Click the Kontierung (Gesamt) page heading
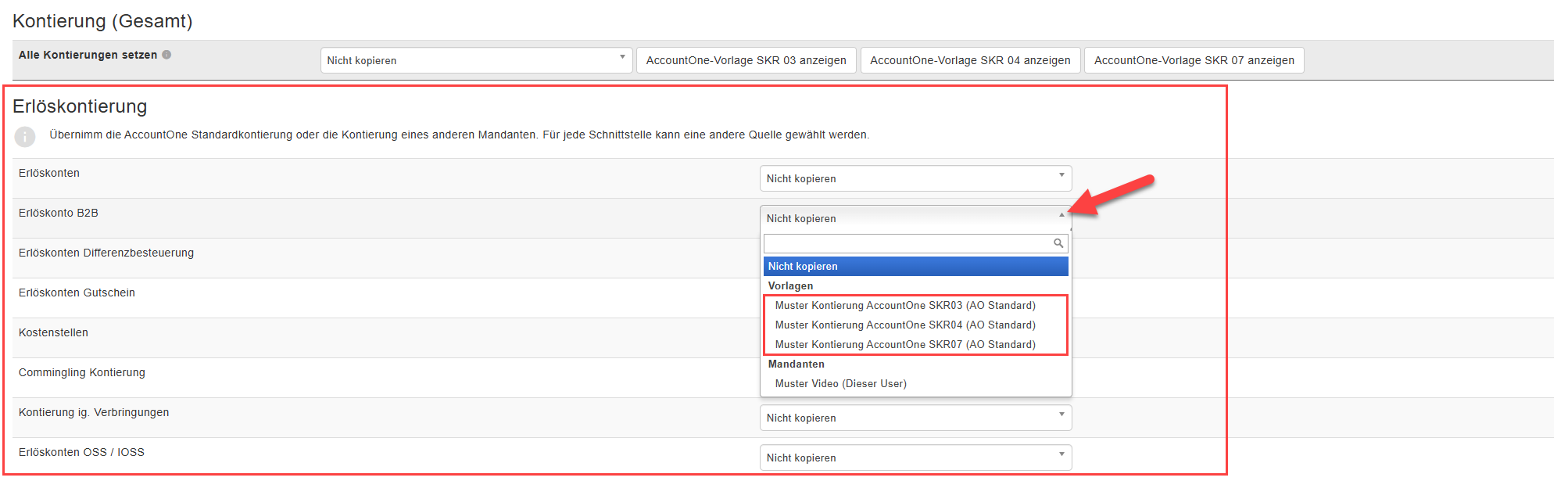Screen dimensions: 1568x481 point(102,21)
